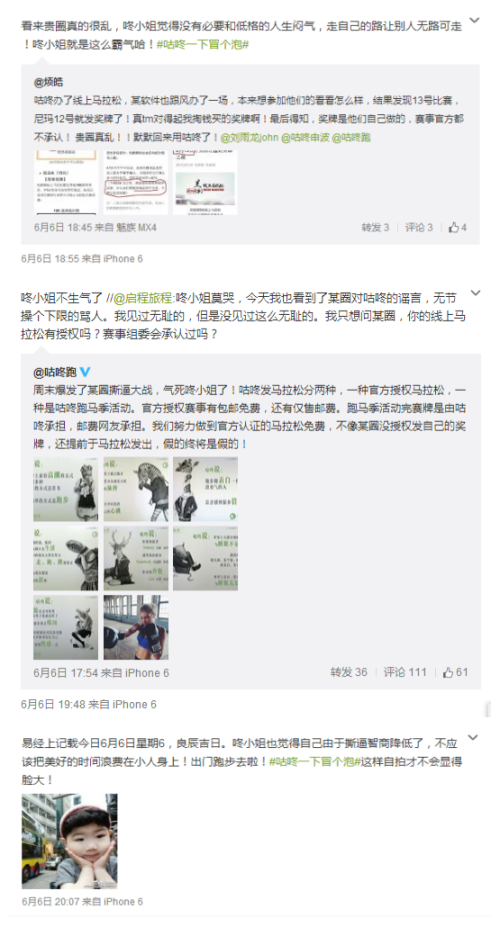Viewport: 500px width, 927px height.
Task: Like the 烦皓 reposted post thumbs-up
Action: pos(457,227)
